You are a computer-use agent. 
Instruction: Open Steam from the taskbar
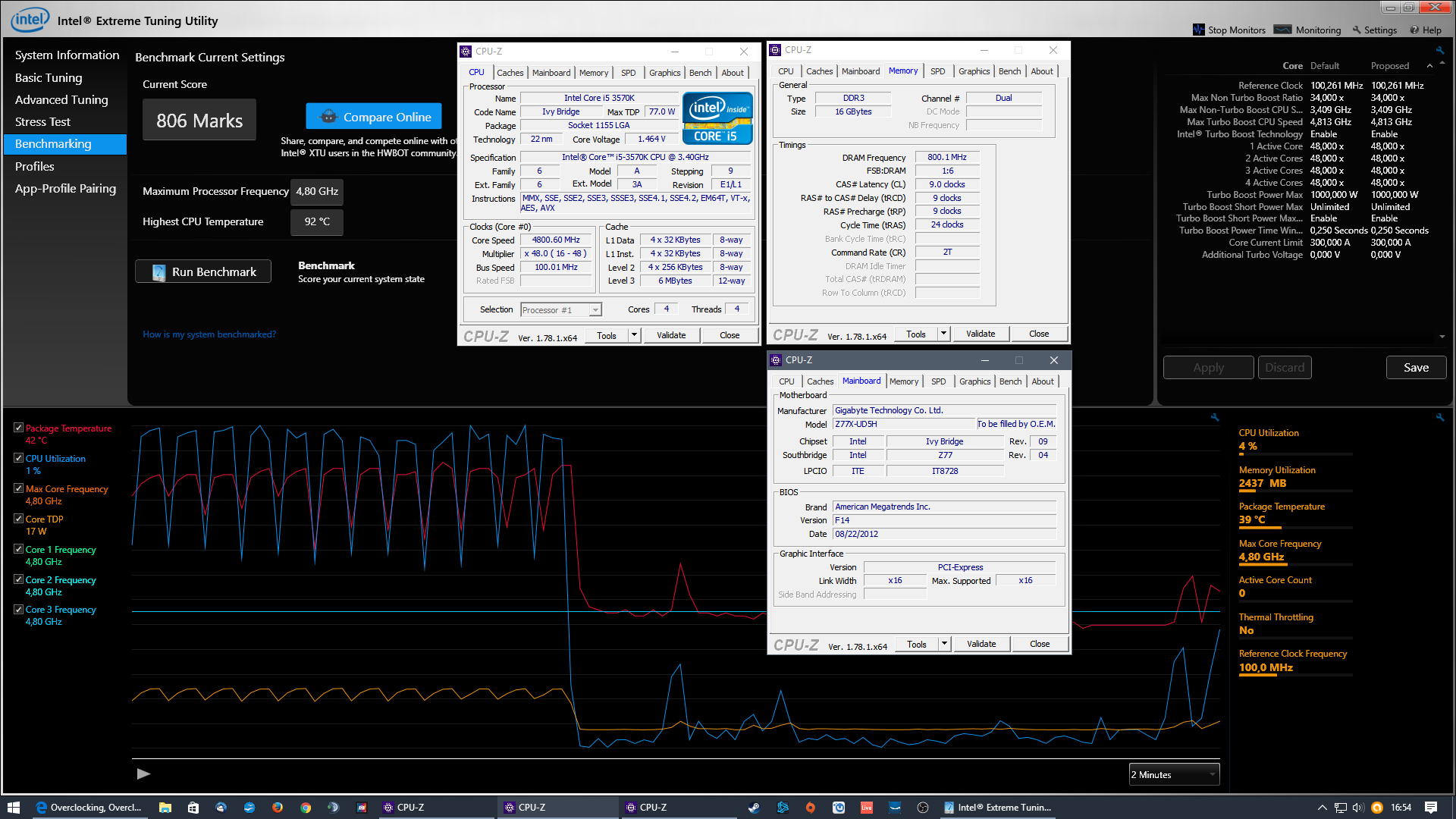754,807
